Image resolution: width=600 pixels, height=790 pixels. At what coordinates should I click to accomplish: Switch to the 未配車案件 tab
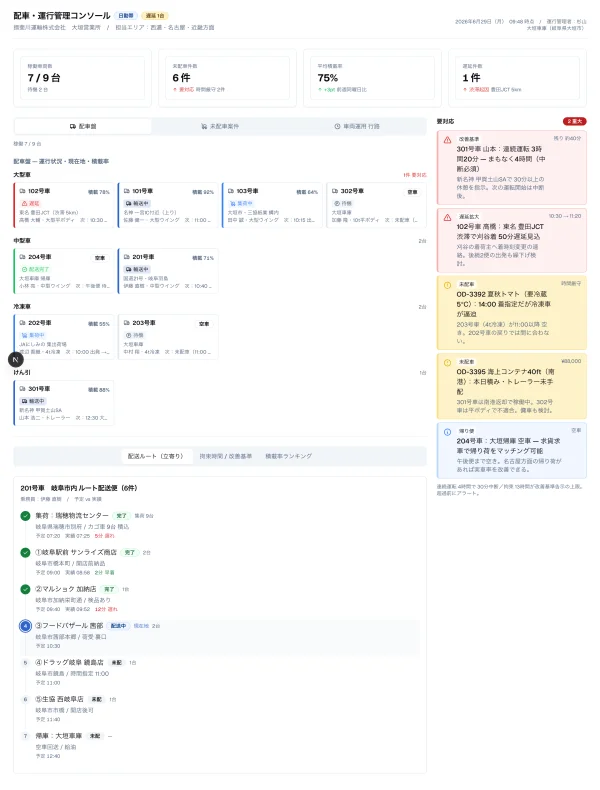coord(220,126)
